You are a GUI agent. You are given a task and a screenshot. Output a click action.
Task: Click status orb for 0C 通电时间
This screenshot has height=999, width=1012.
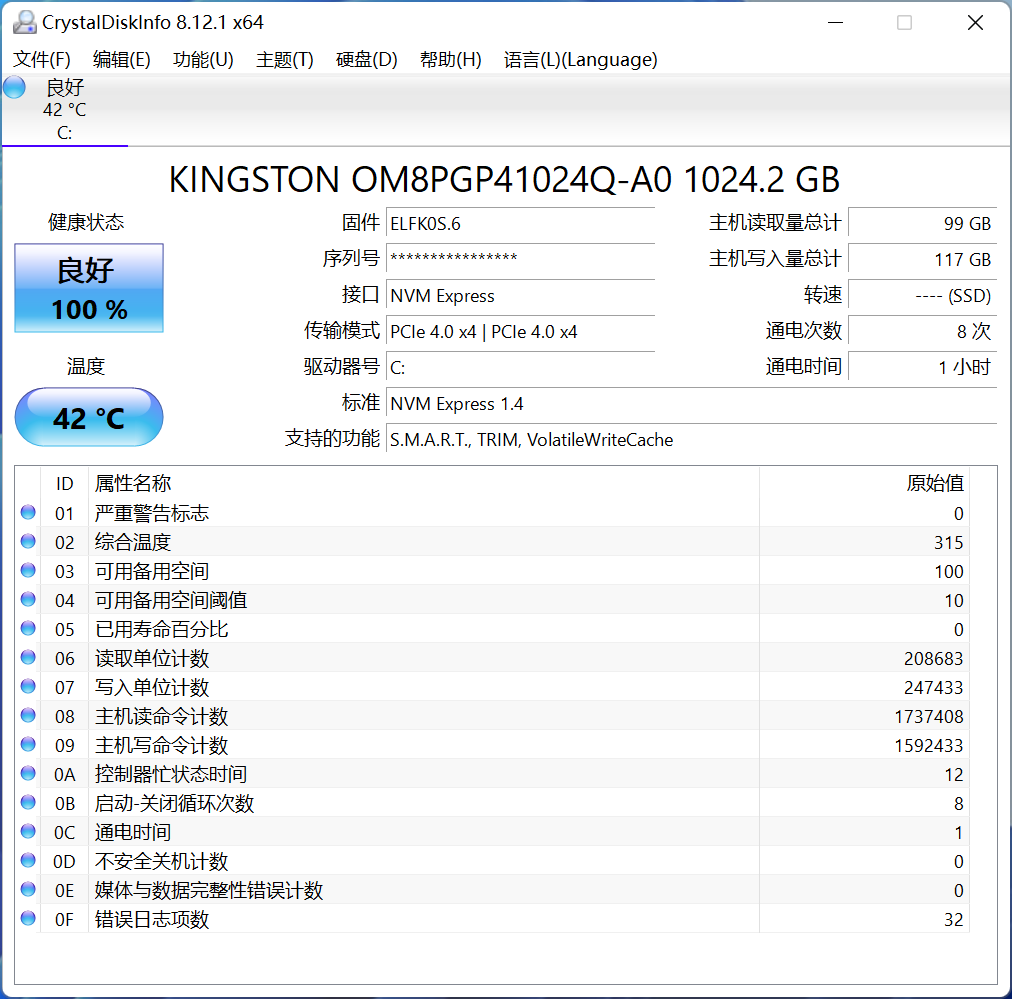click(x=28, y=831)
